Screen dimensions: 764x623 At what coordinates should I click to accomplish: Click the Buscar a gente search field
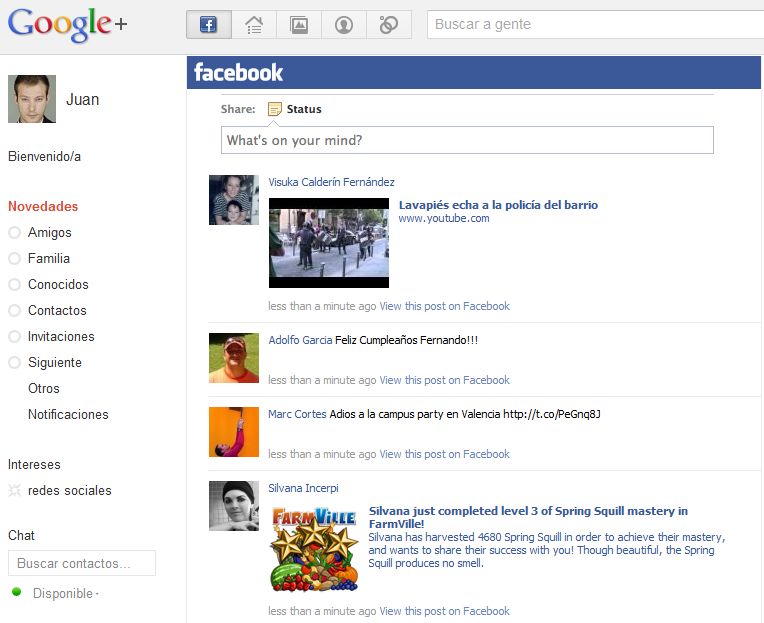[595, 24]
